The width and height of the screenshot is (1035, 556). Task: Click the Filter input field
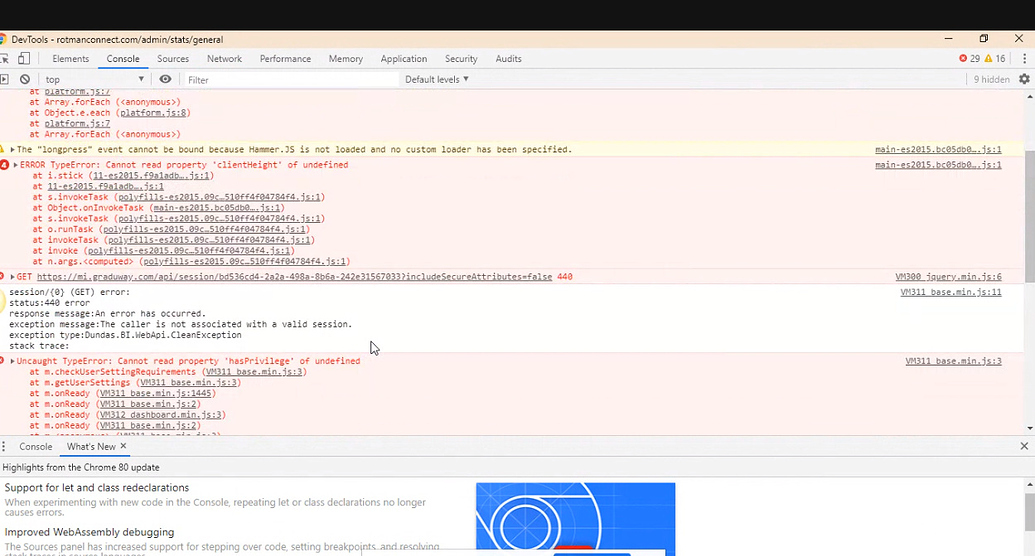click(x=290, y=79)
